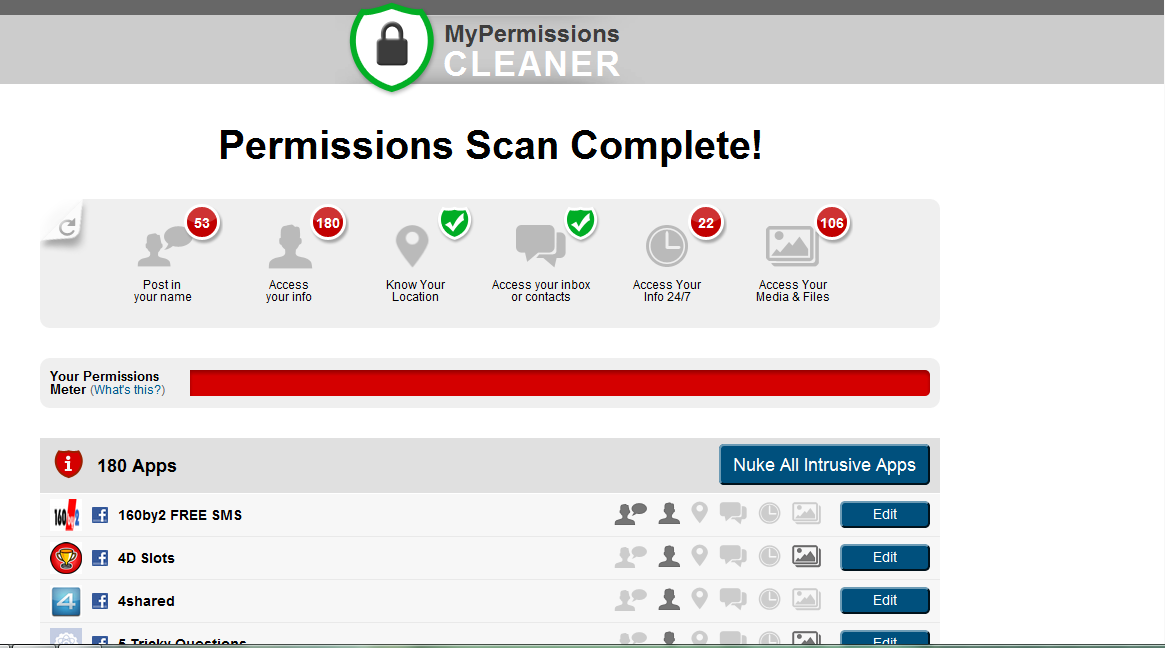Click clock icon in 4shared row
This screenshot has width=1165, height=648.
tap(769, 600)
